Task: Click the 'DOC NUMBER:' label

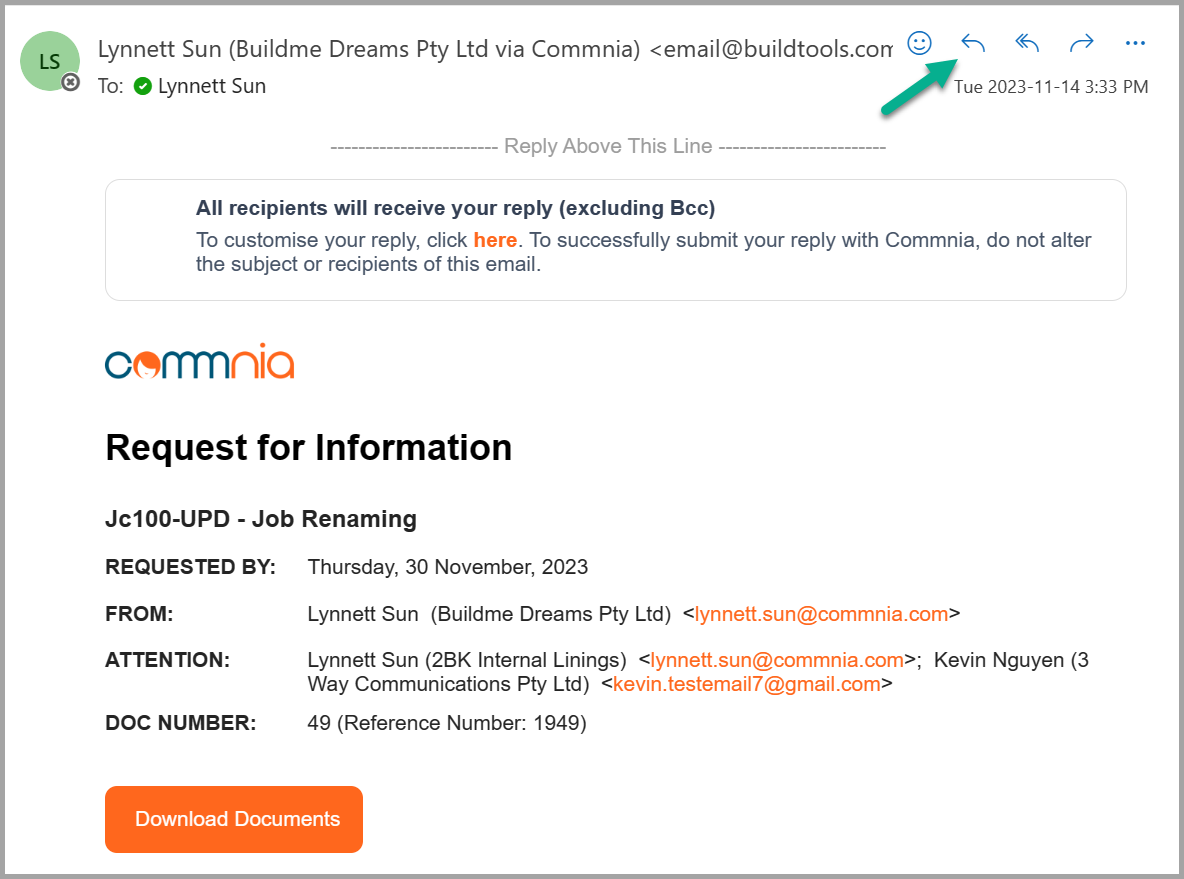Action: [180, 723]
